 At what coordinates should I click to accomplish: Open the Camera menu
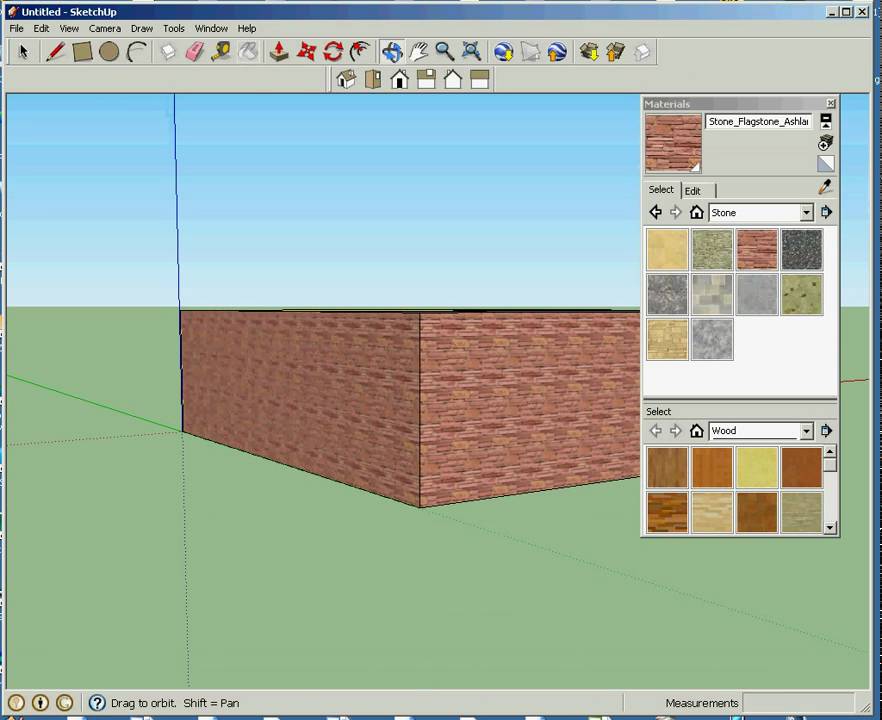pos(104,28)
